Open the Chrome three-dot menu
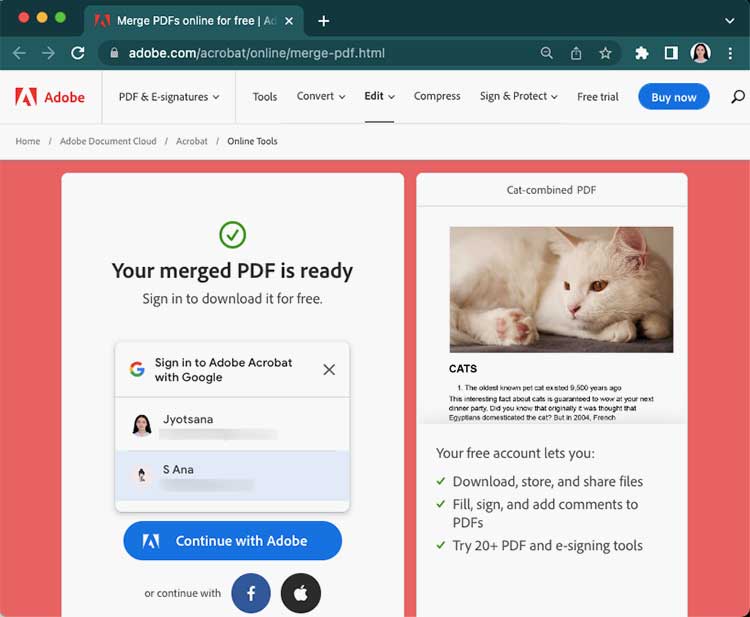750x617 pixels. (730, 53)
